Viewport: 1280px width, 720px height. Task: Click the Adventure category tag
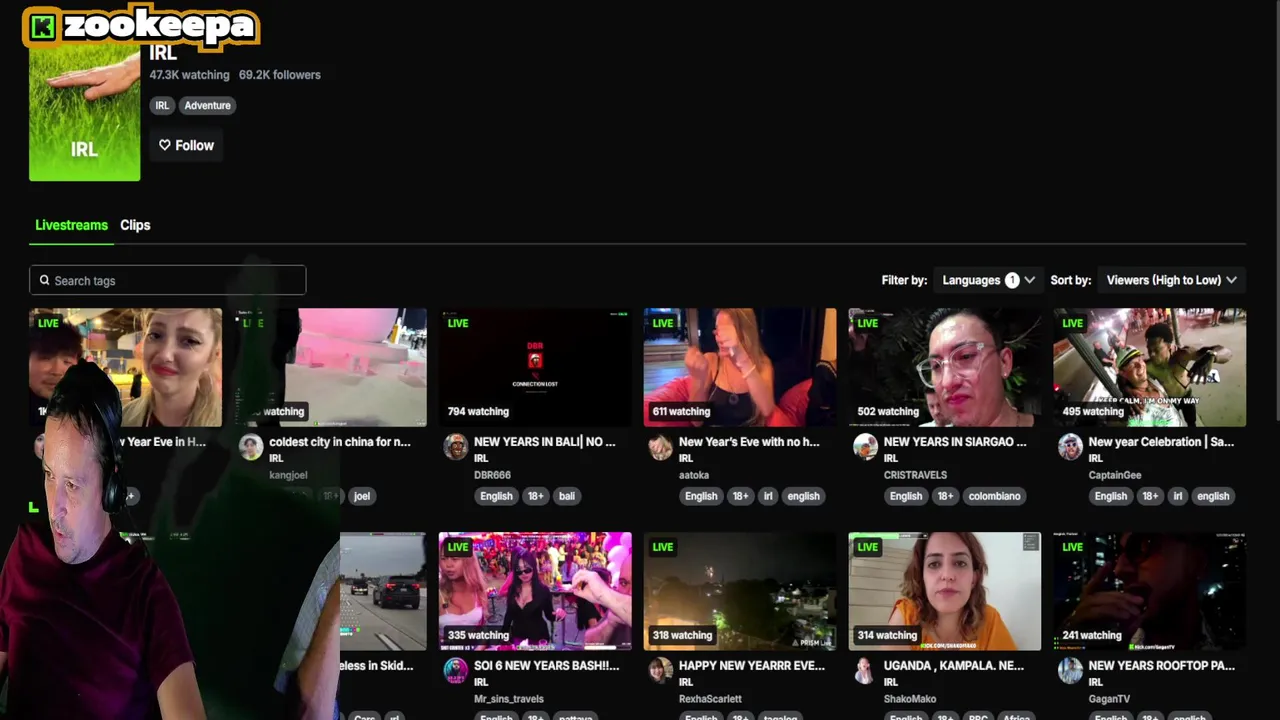pyautogui.click(x=207, y=105)
